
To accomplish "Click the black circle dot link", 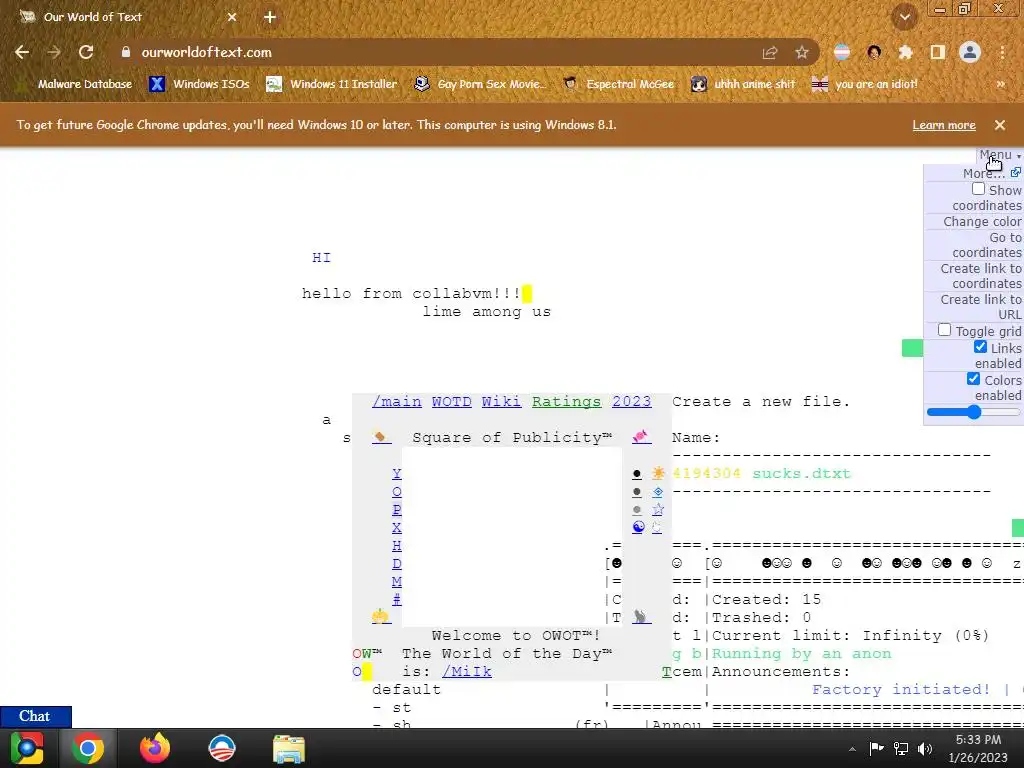I will [x=637, y=474].
